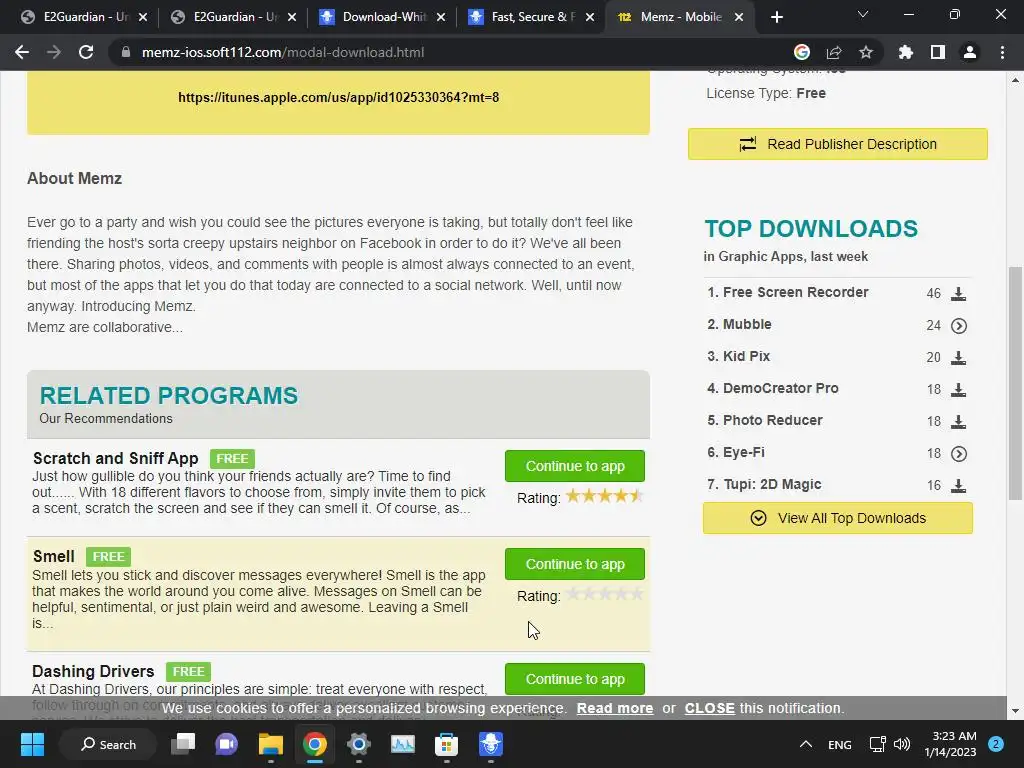Expand View All Top Downloads
The width and height of the screenshot is (1024, 768).
[x=838, y=518]
